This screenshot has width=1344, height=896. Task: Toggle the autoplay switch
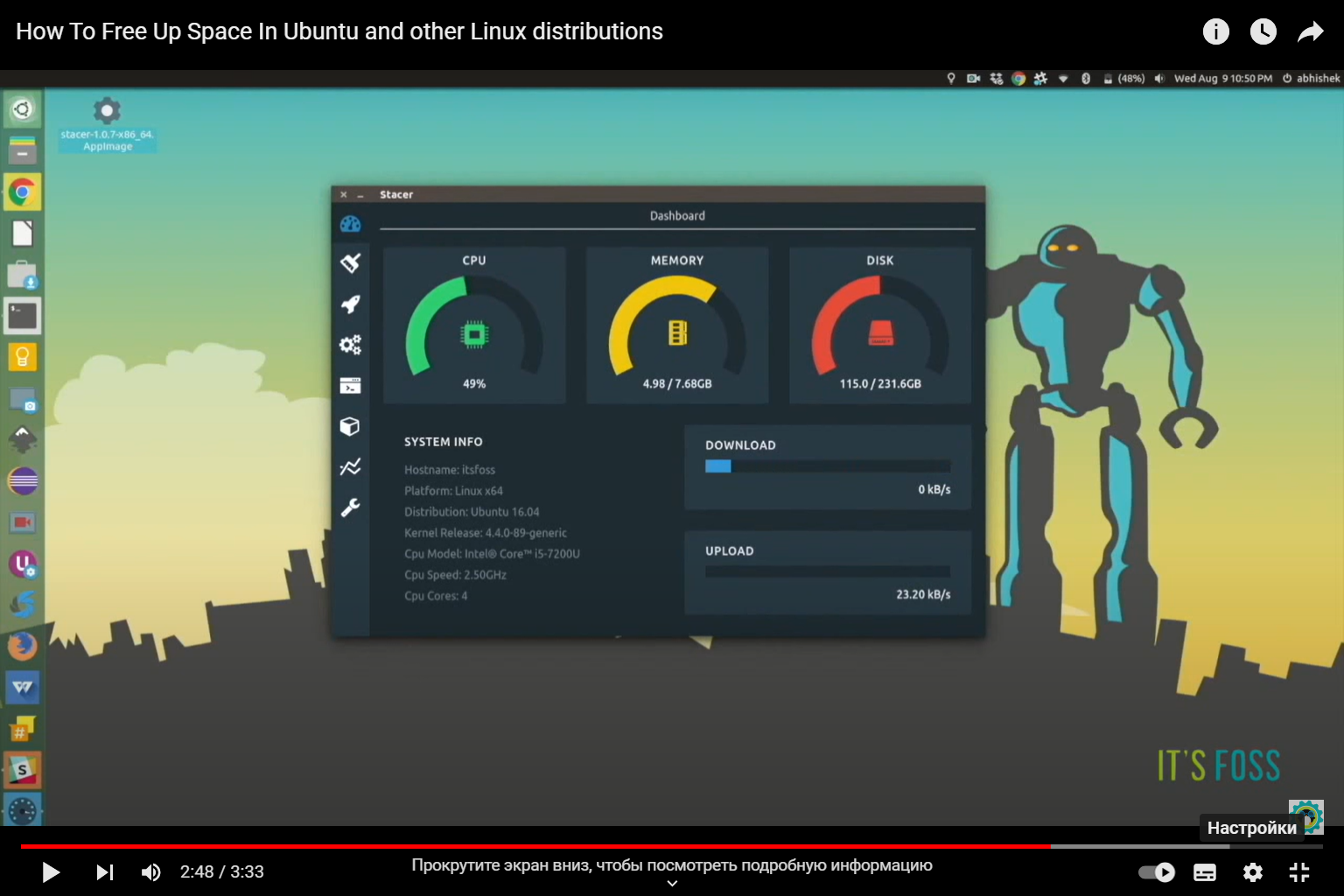point(1156,872)
